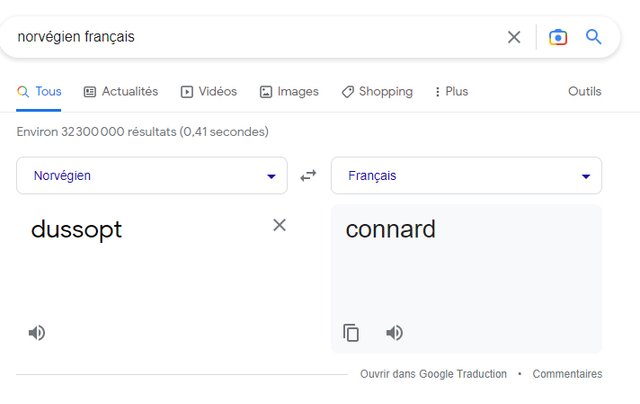
Task: Switch to the Shopping tab
Action: coord(377,91)
